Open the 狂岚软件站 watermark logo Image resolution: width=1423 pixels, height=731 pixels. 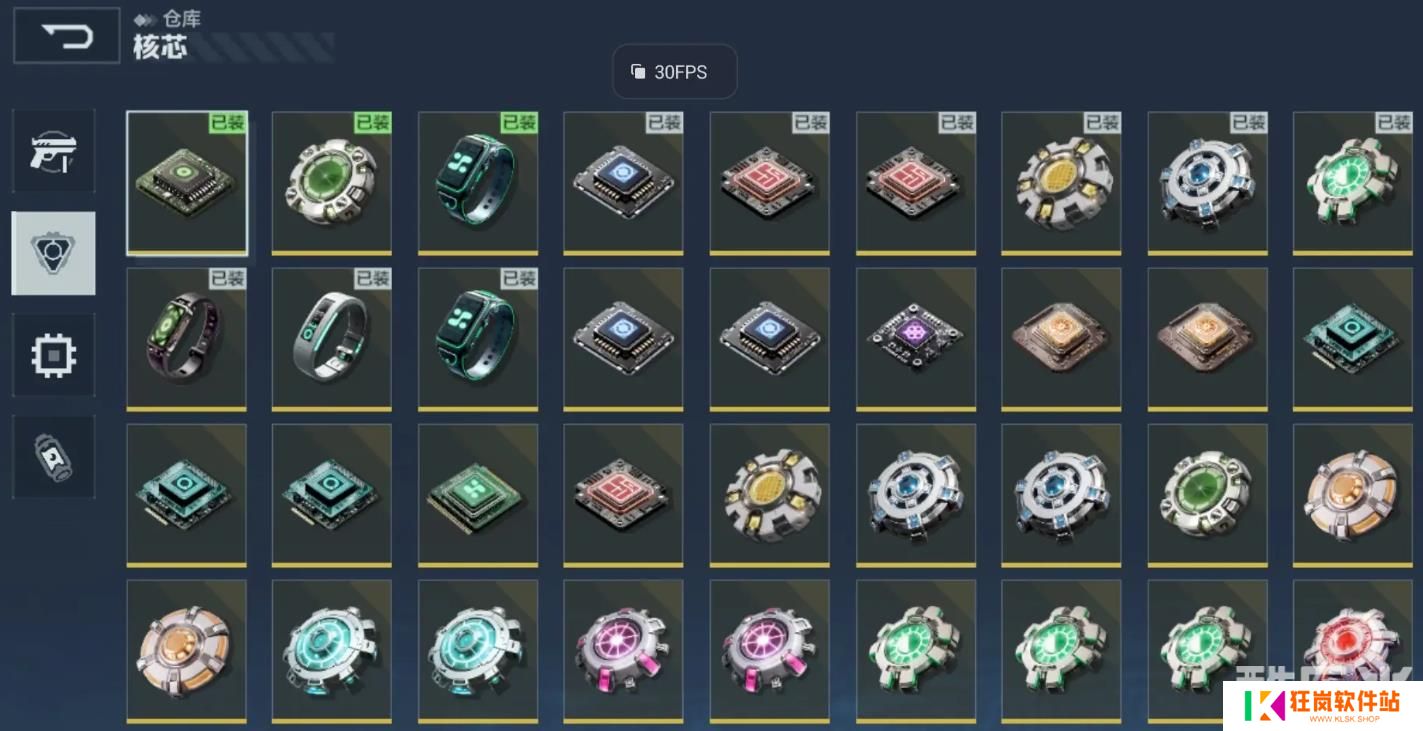pos(1322,705)
